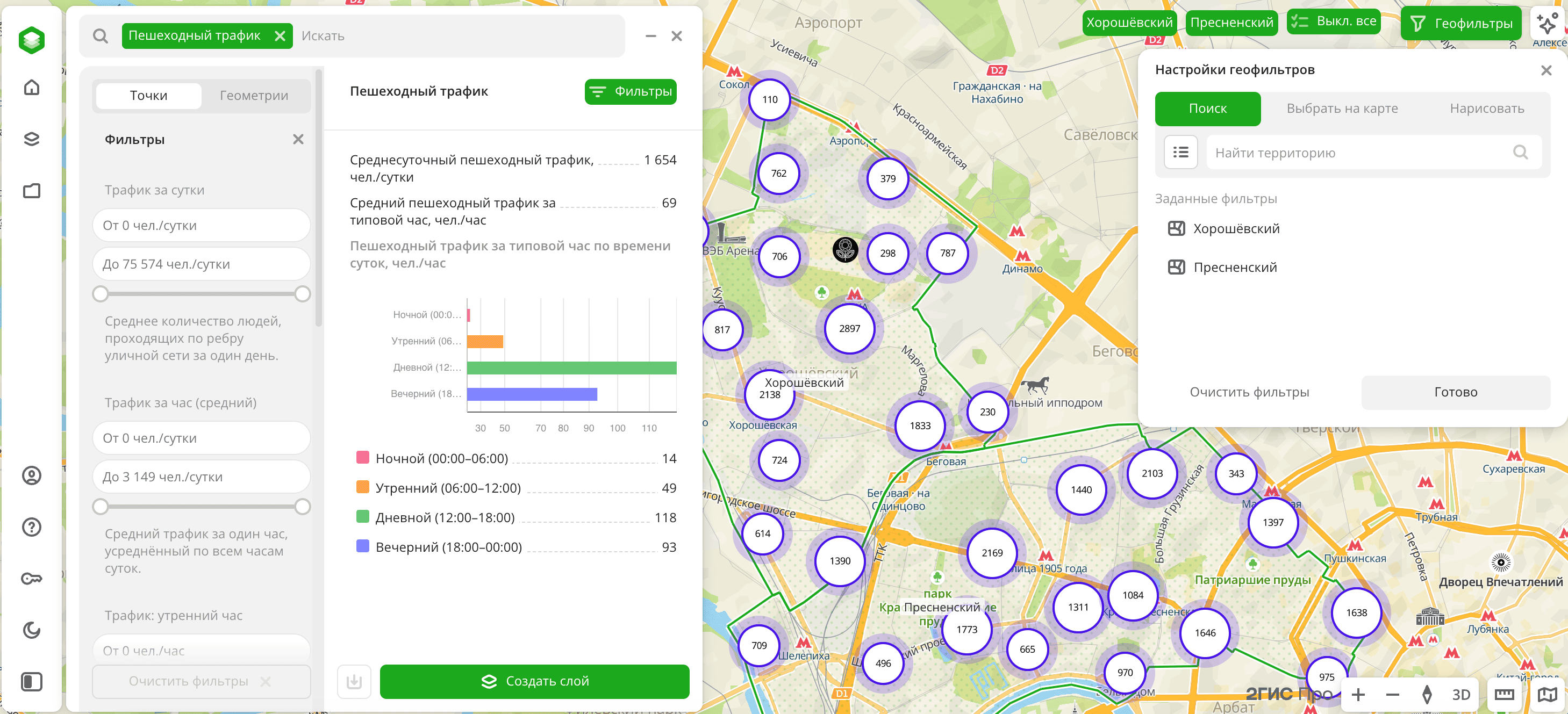Viewport: 1568px width, 714px height.
Task: Toggle 3D map view
Action: [x=1461, y=695]
